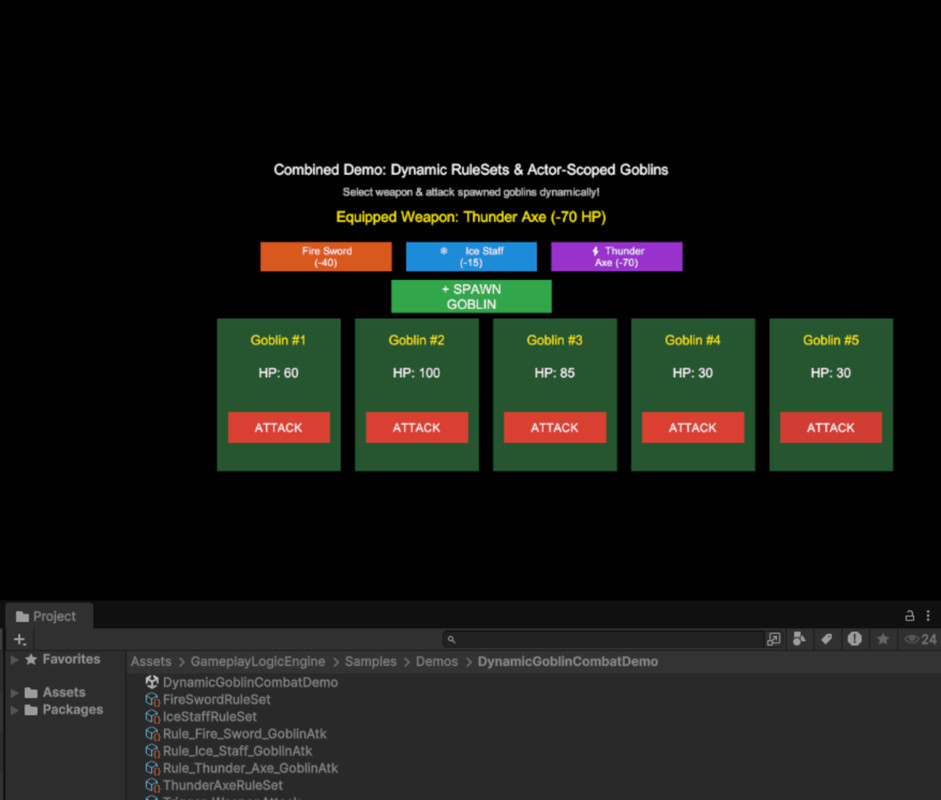
Task: Equip the Thunder Axe weapon
Action: tap(616, 256)
